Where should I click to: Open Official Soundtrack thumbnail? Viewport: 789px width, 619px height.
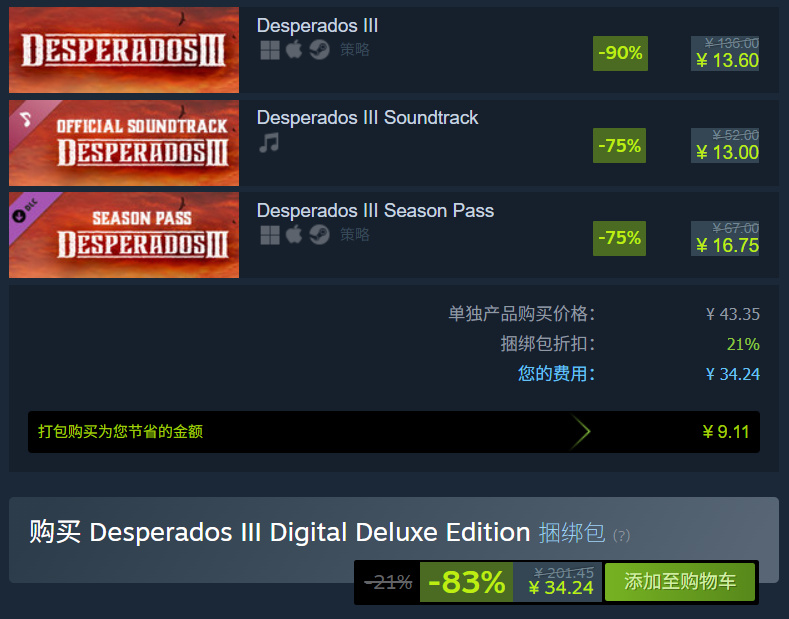coord(124,143)
